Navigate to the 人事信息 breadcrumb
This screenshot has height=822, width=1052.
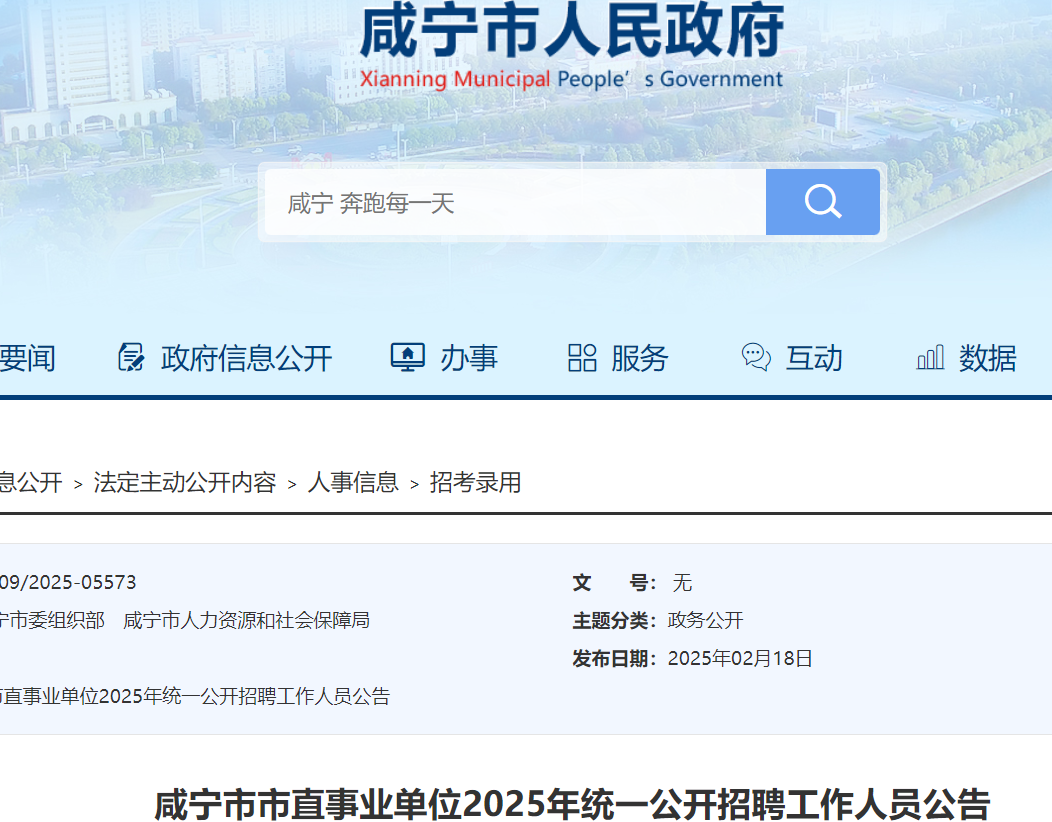353,483
